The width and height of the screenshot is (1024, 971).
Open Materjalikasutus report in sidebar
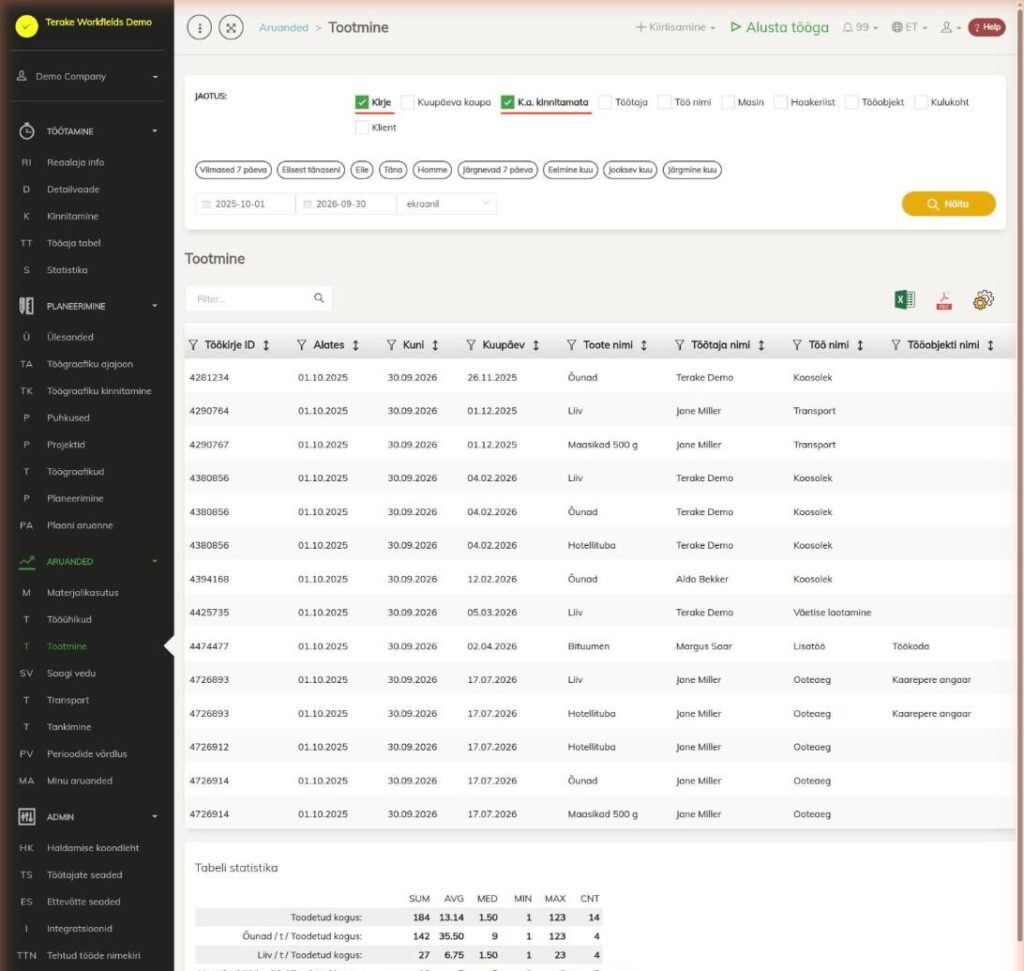point(82,593)
